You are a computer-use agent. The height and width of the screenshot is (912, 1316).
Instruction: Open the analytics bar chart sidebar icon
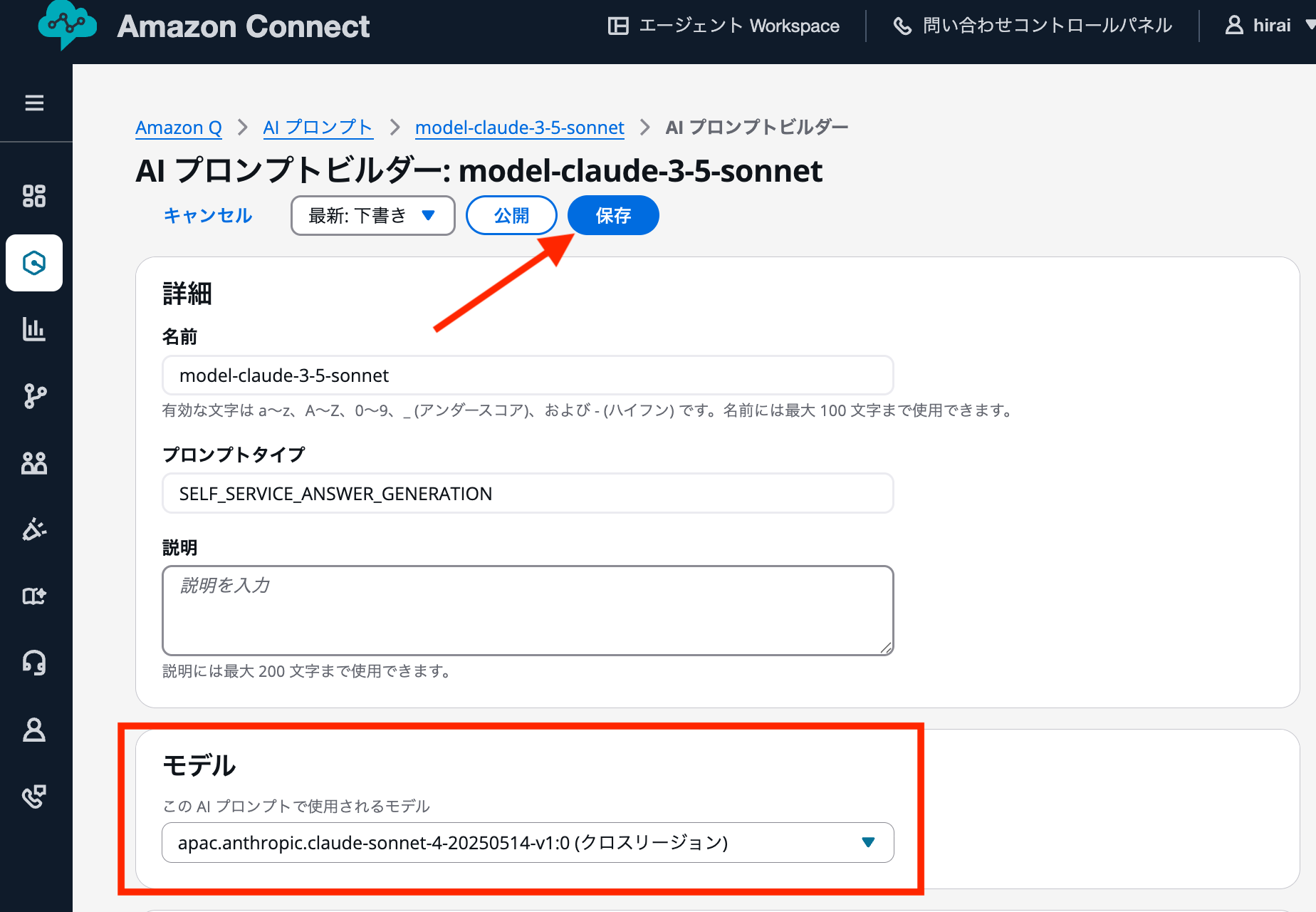[x=34, y=329]
